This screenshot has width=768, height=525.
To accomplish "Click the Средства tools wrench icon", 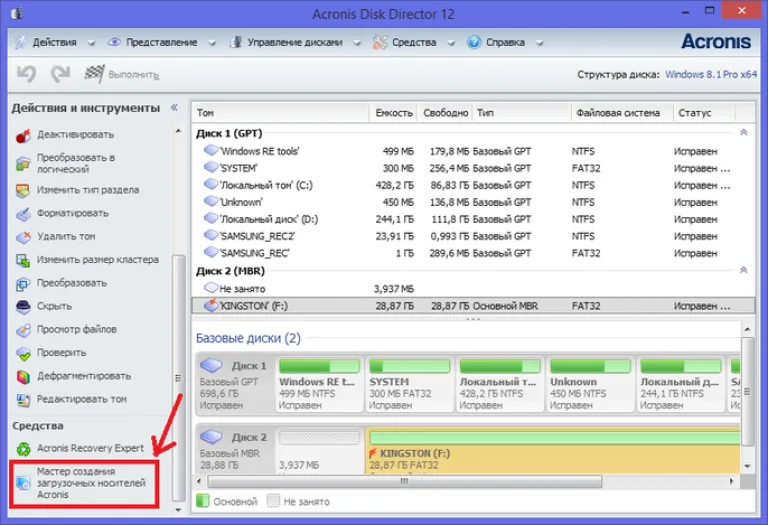I will point(380,42).
